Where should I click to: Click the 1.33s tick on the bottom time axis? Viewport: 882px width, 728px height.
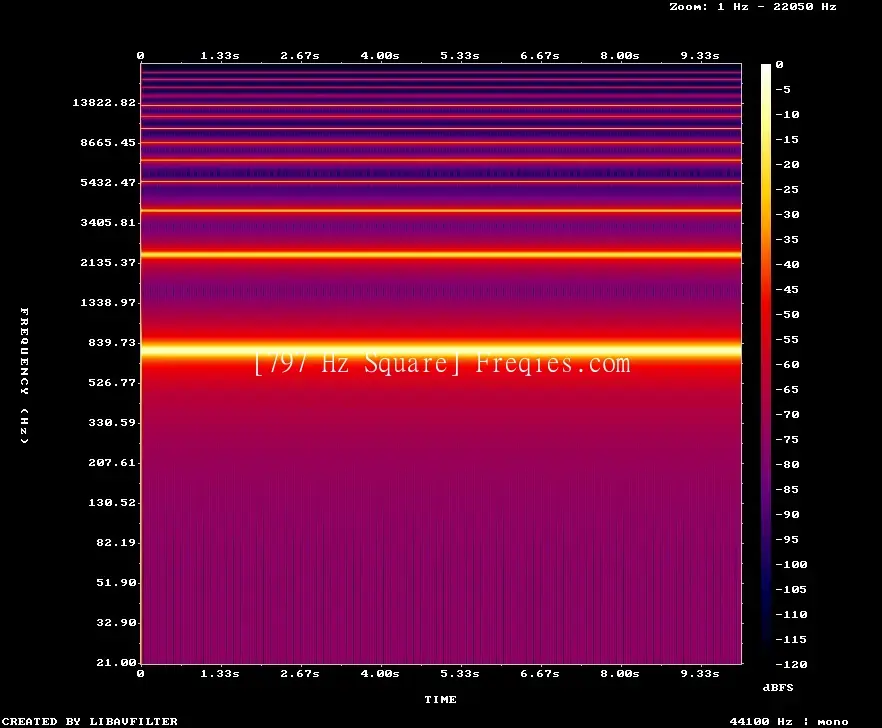[x=220, y=673]
